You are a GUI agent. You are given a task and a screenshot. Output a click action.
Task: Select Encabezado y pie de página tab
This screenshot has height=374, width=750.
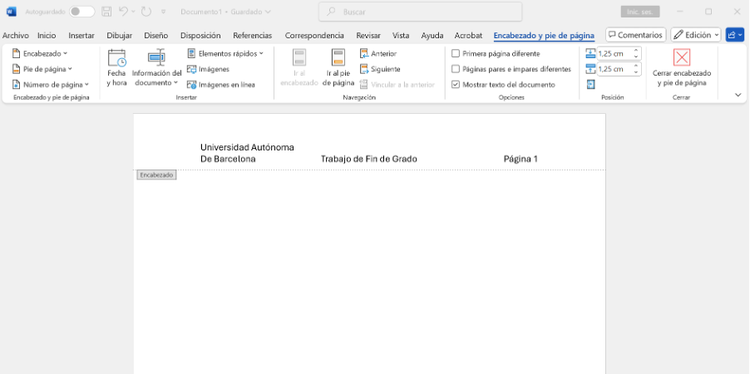(x=544, y=35)
